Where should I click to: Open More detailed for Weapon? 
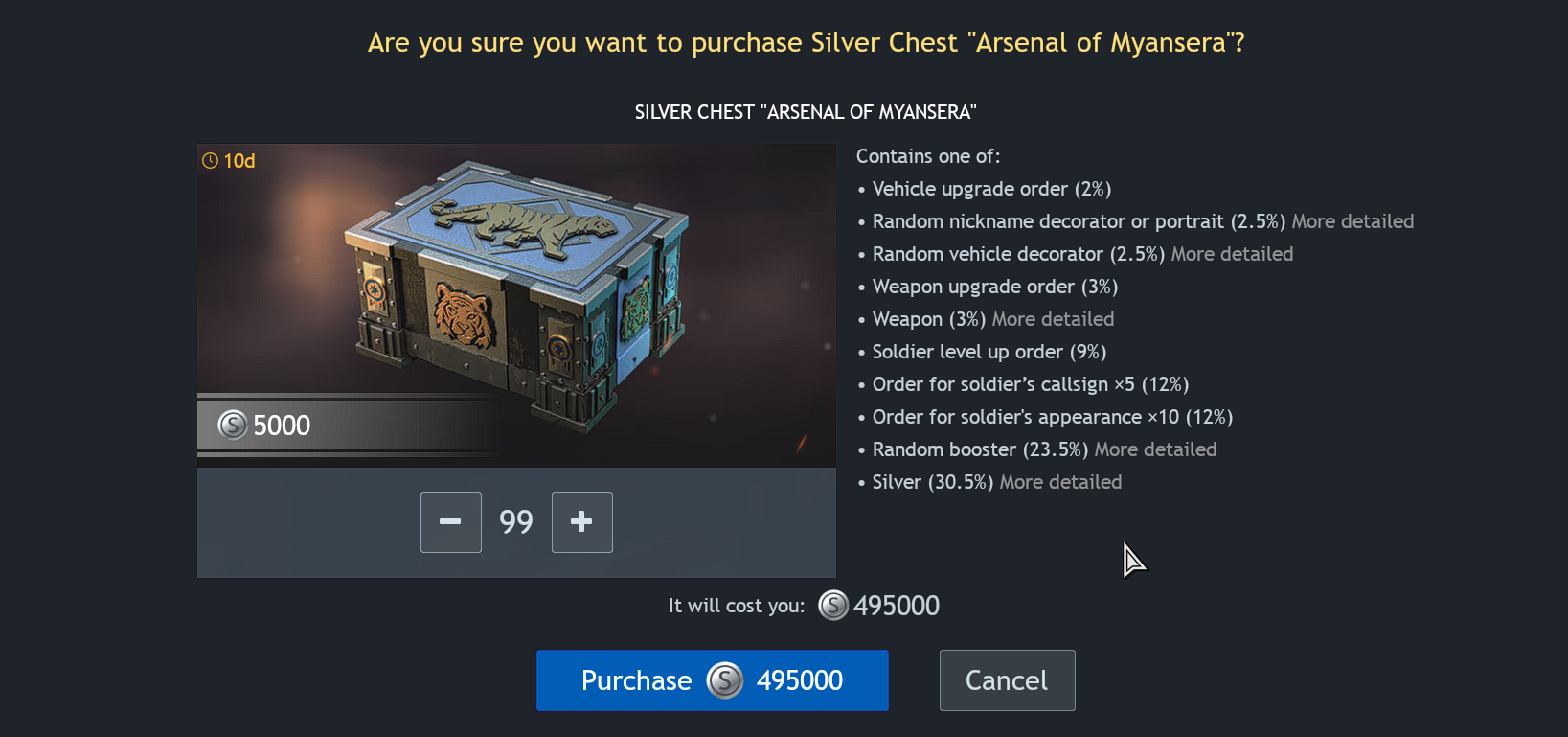point(1053,319)
